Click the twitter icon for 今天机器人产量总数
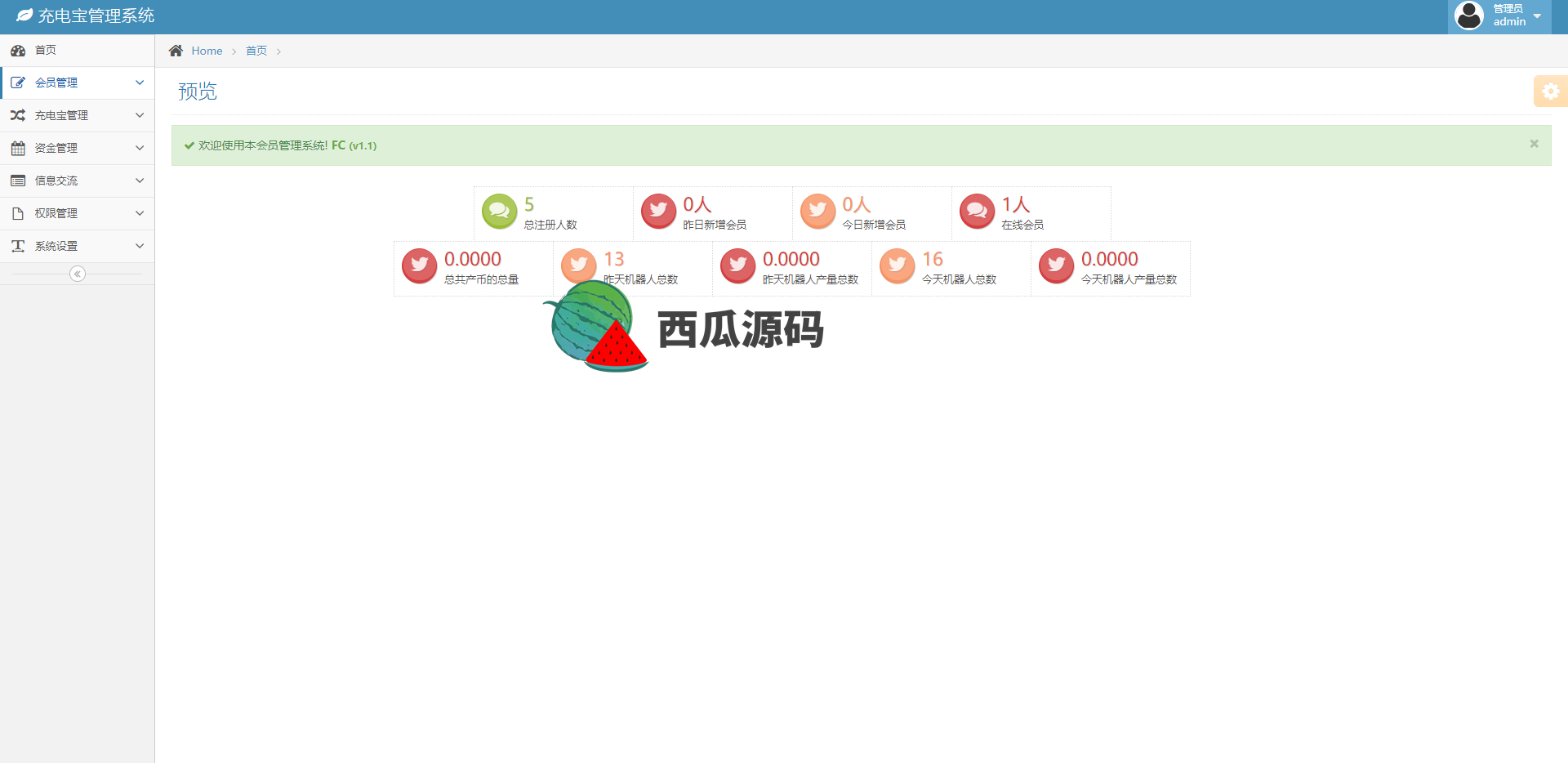 coord(1057,266)
